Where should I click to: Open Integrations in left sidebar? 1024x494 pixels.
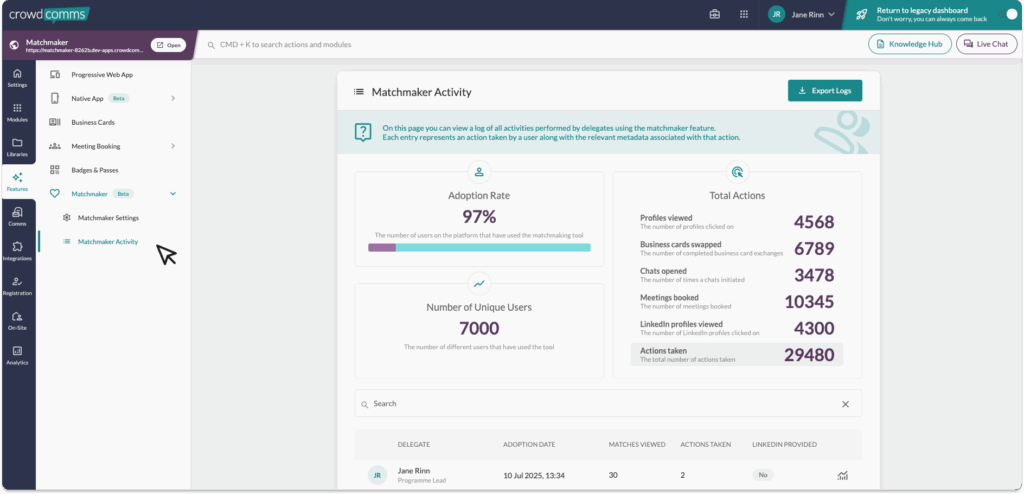[17, 251]
